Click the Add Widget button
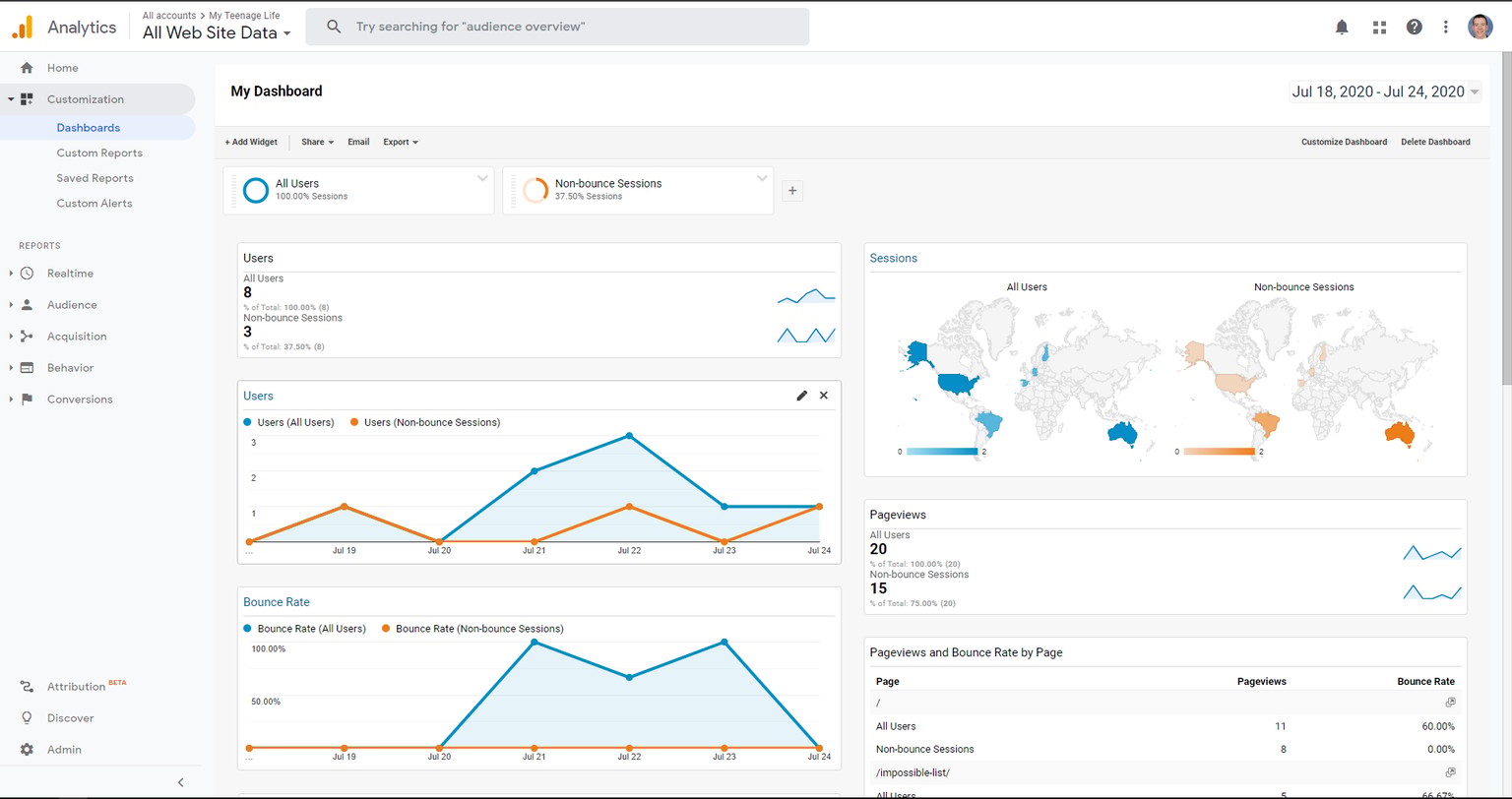The width and height of the screenshot is (1512, 799). coord(251,142)
